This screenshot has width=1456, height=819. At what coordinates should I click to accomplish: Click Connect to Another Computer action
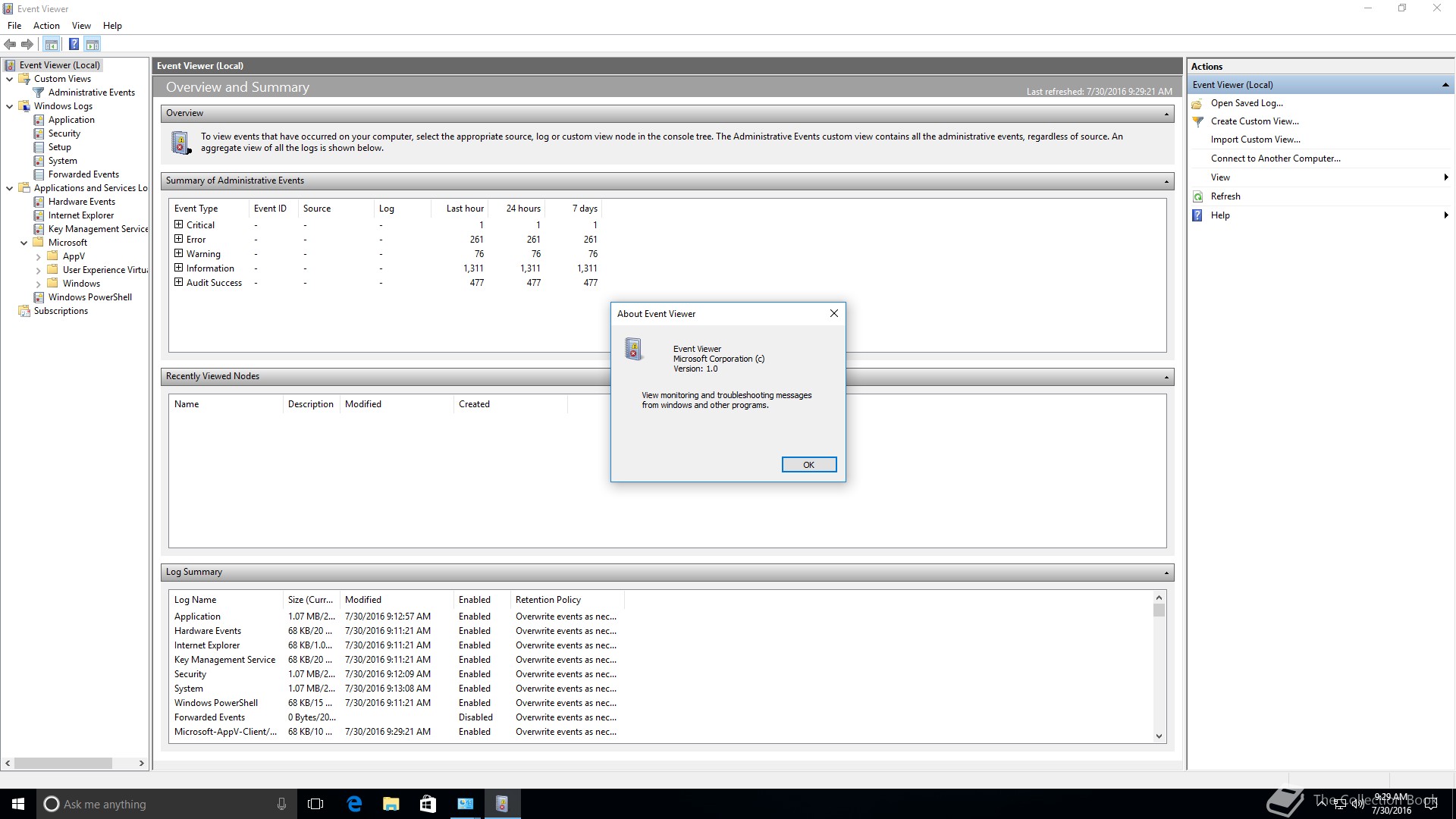pos(1276,158)
